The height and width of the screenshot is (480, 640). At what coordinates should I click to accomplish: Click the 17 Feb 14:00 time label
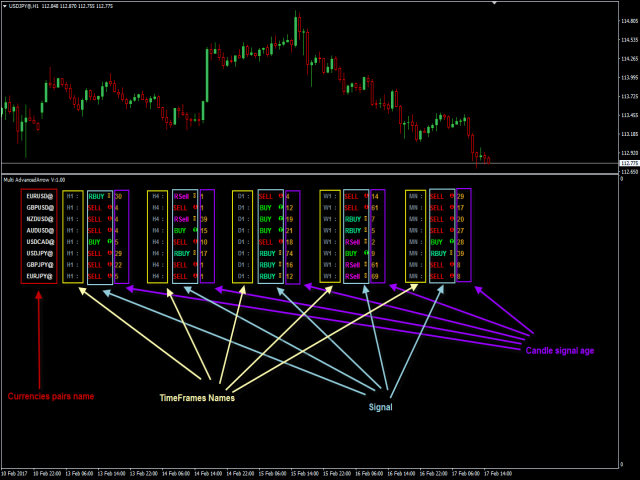click(x=498, y=473)
